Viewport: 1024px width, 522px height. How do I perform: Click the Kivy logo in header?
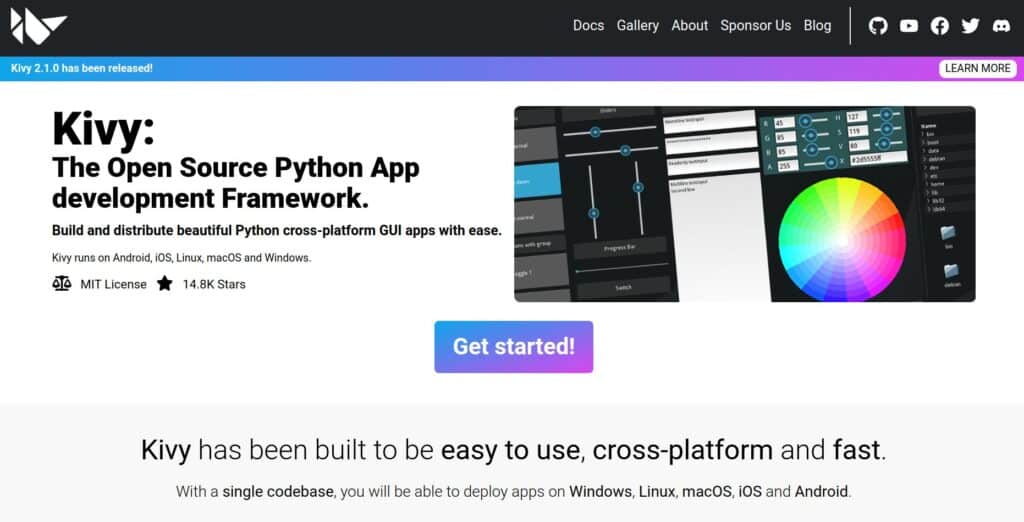(x=38, y=27)
